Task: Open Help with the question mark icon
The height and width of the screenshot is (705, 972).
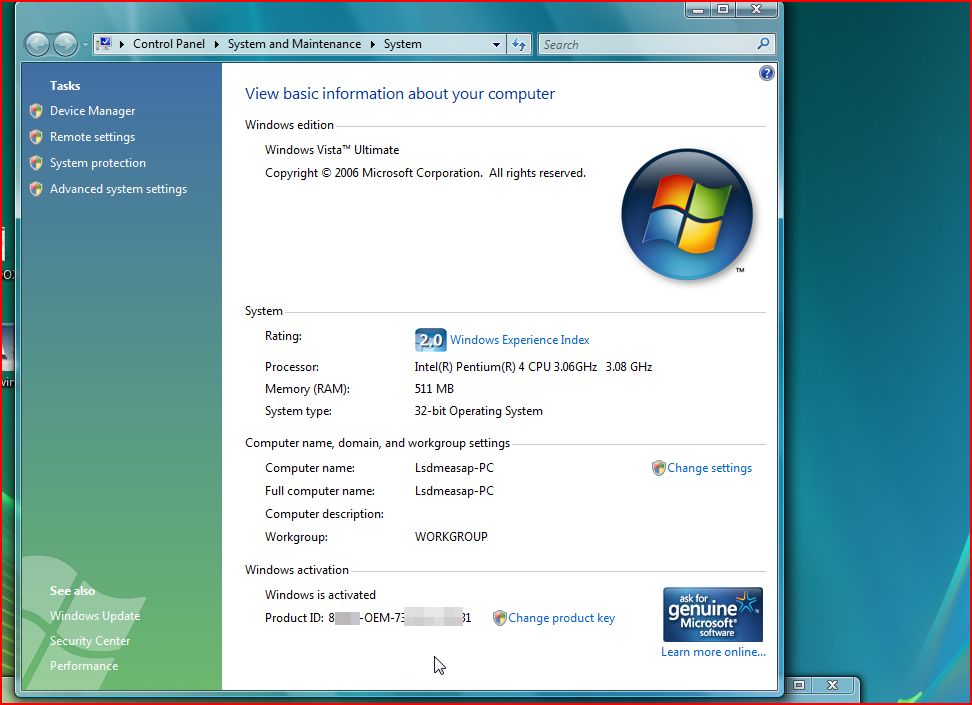Action: point(767,73)
